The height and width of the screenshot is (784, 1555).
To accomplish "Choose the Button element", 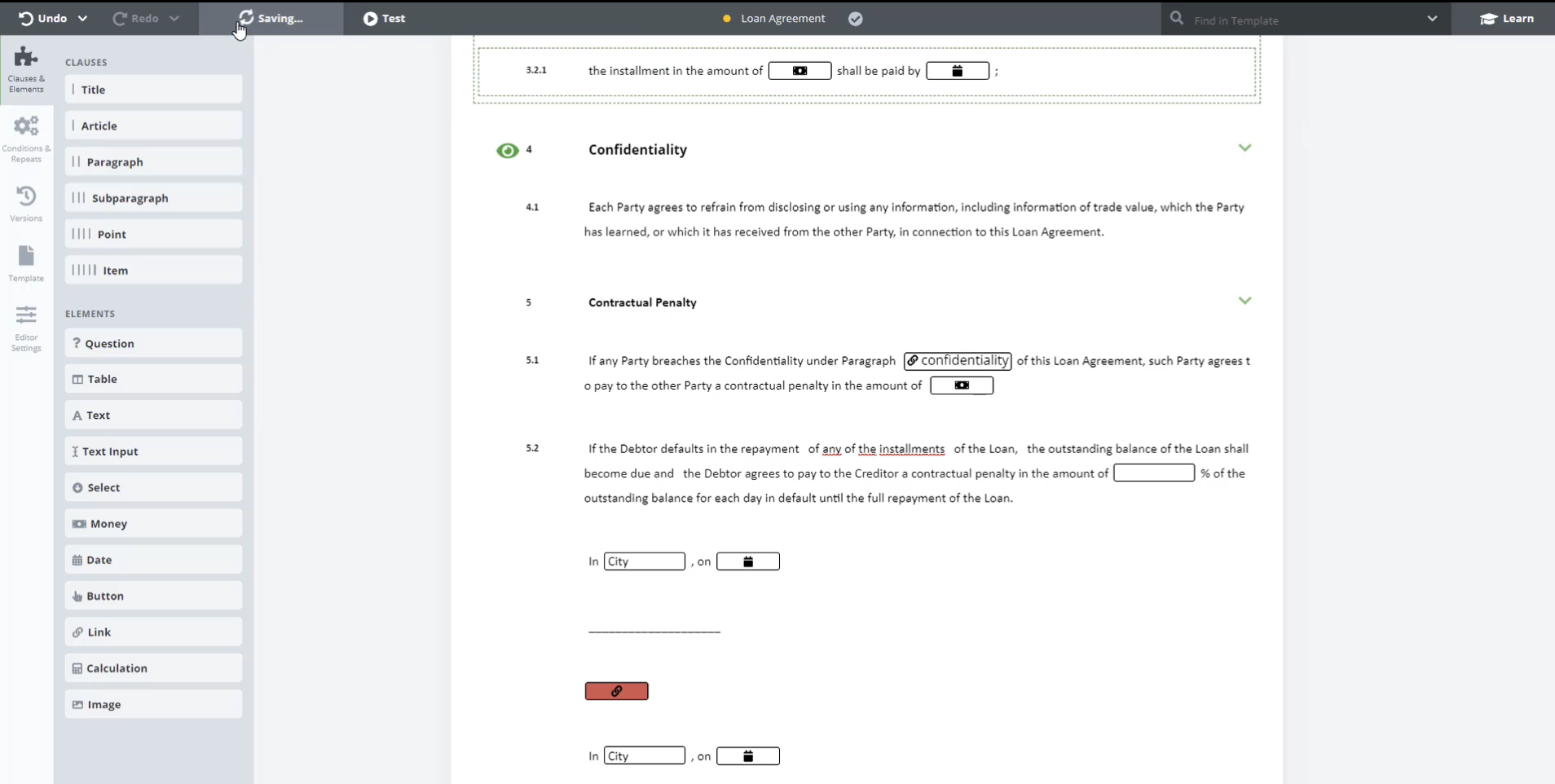I will 153,596.
